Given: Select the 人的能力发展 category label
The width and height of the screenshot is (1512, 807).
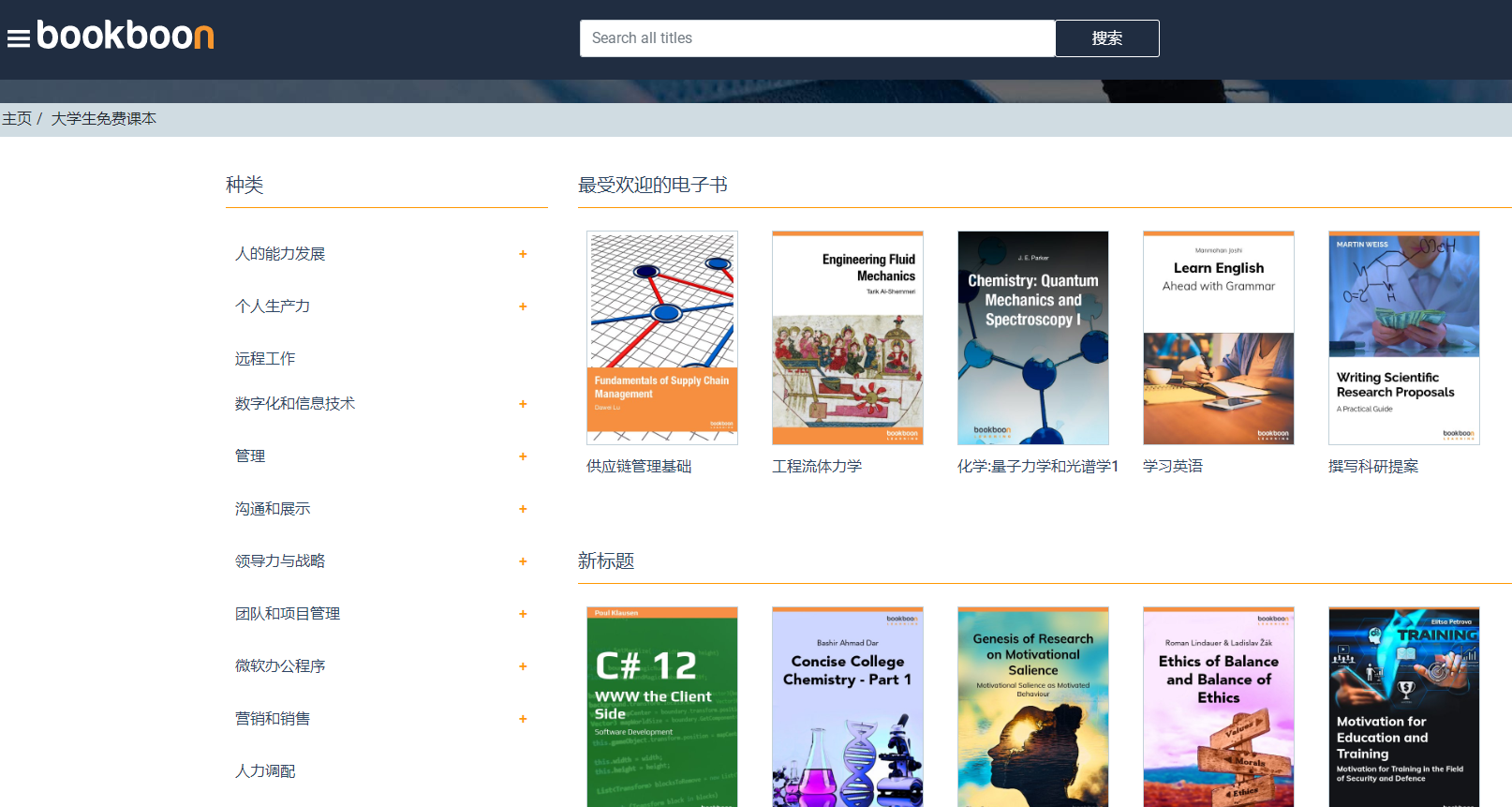Looking at the screenshot, I should tap(280, 254).
